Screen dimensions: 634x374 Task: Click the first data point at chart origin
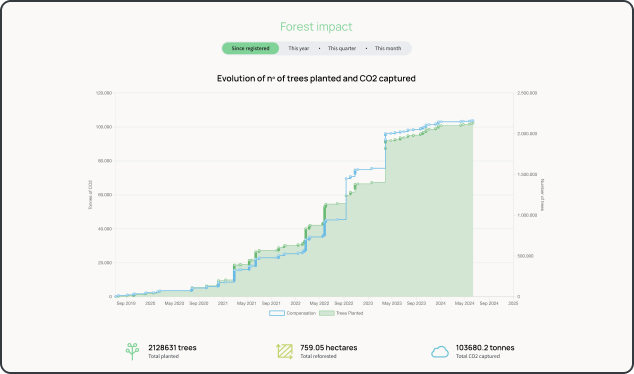[x=116, y=296]
